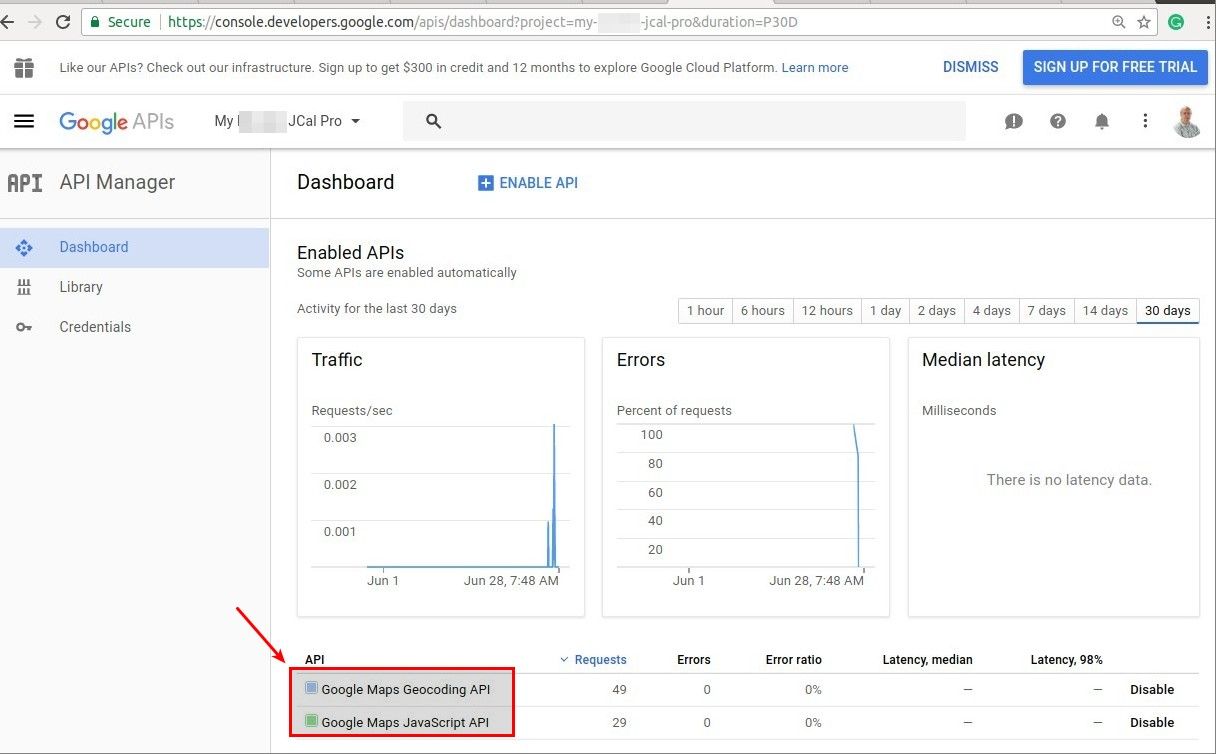Image resolution: width=1216 pixels, height=754 pixels.
Task: Click the zoom icon in address bar
Action: pos(1119,21)
